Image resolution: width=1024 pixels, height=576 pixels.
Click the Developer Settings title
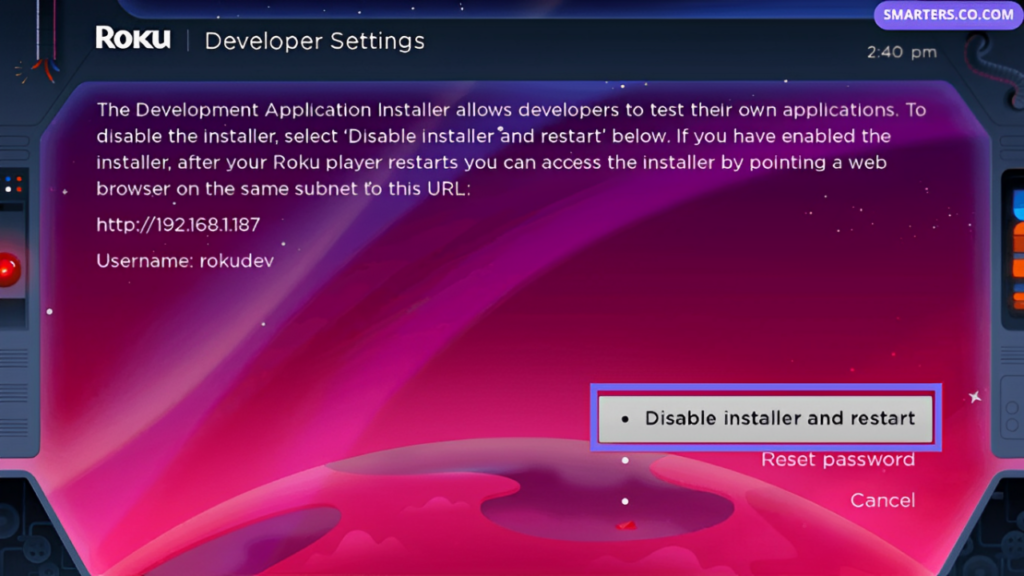click(315, 41)
